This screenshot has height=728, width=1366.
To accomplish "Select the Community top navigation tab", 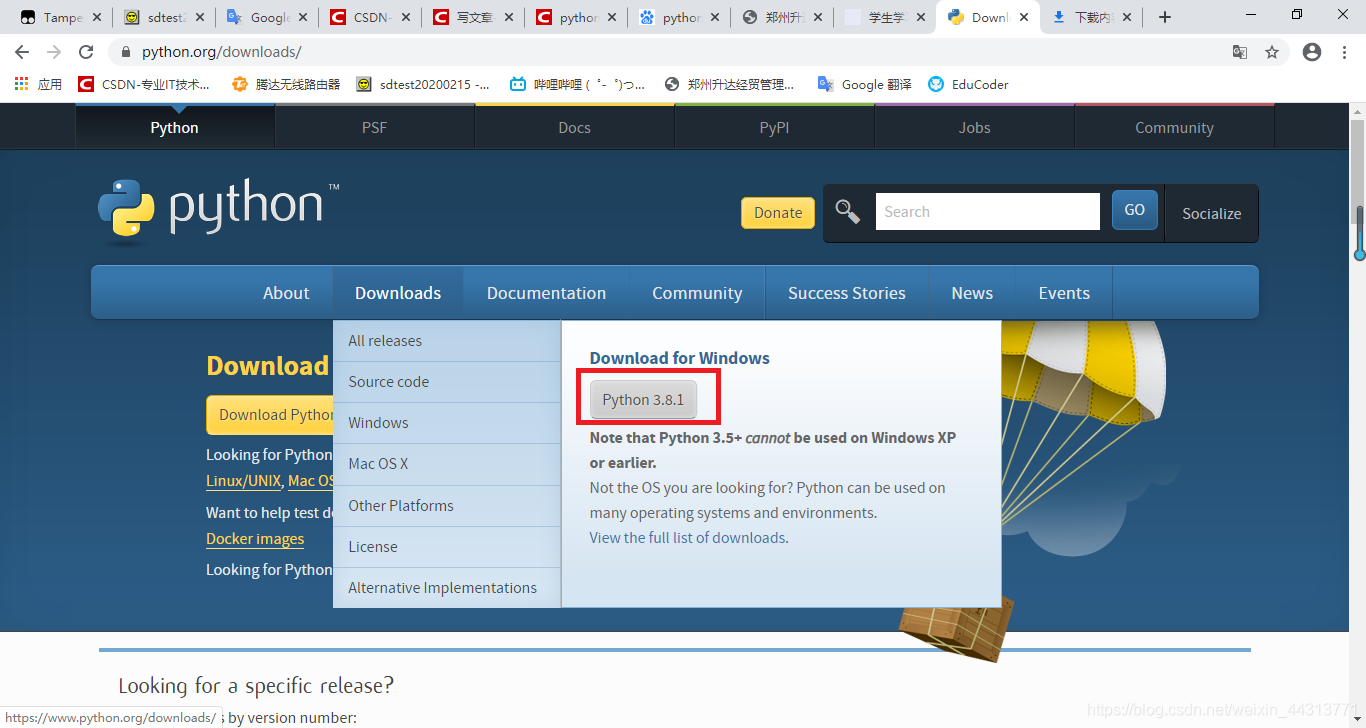I will point(1174,127).
